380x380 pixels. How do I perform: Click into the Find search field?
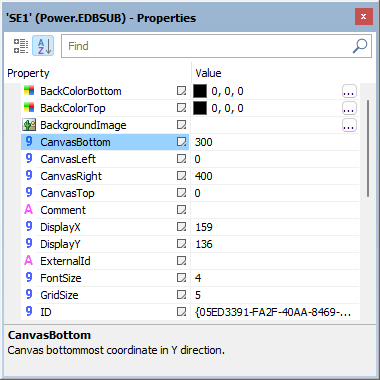(x=207, y=46)
